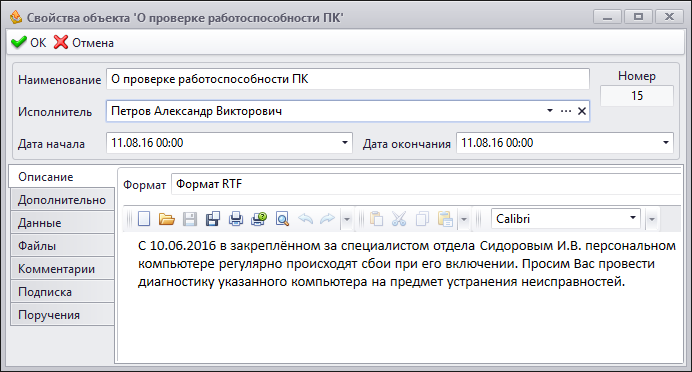Confirm changes with the OK button
The image size is (692, 372).
point(29,43)
